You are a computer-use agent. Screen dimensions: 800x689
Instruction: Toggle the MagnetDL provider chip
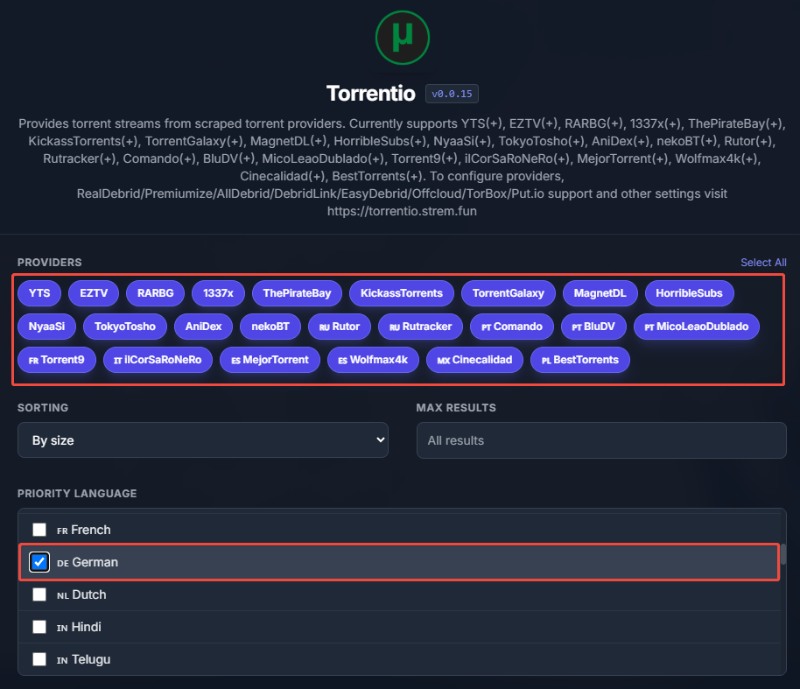pos(600,293)
